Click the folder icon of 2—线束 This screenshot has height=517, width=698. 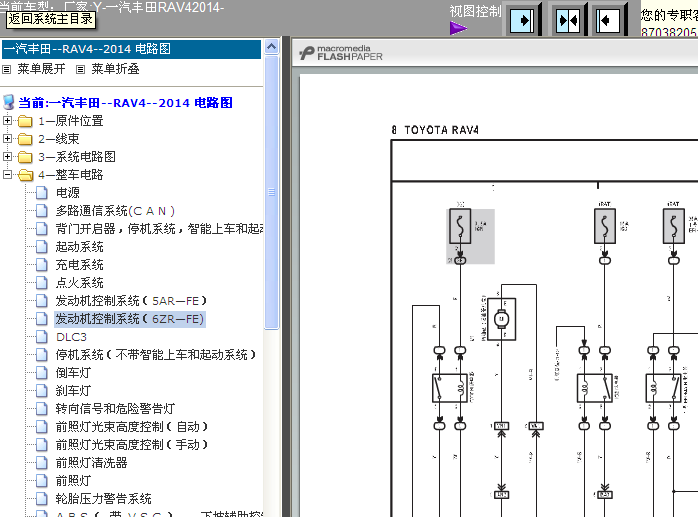(x=25, y=139)
